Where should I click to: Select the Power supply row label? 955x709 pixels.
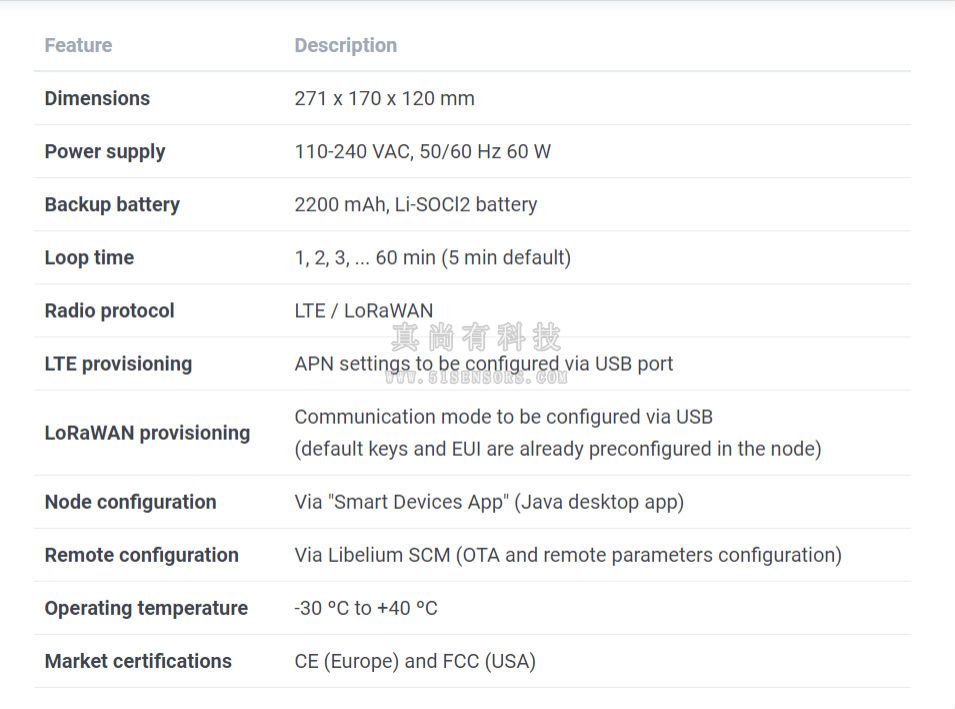click(x=105, y=152)
